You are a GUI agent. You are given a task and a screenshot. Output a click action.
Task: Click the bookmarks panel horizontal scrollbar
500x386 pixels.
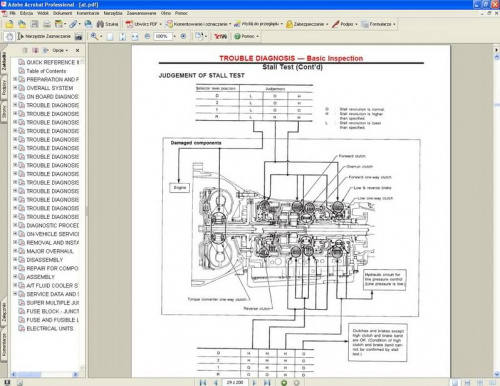[x=45, y=375]
